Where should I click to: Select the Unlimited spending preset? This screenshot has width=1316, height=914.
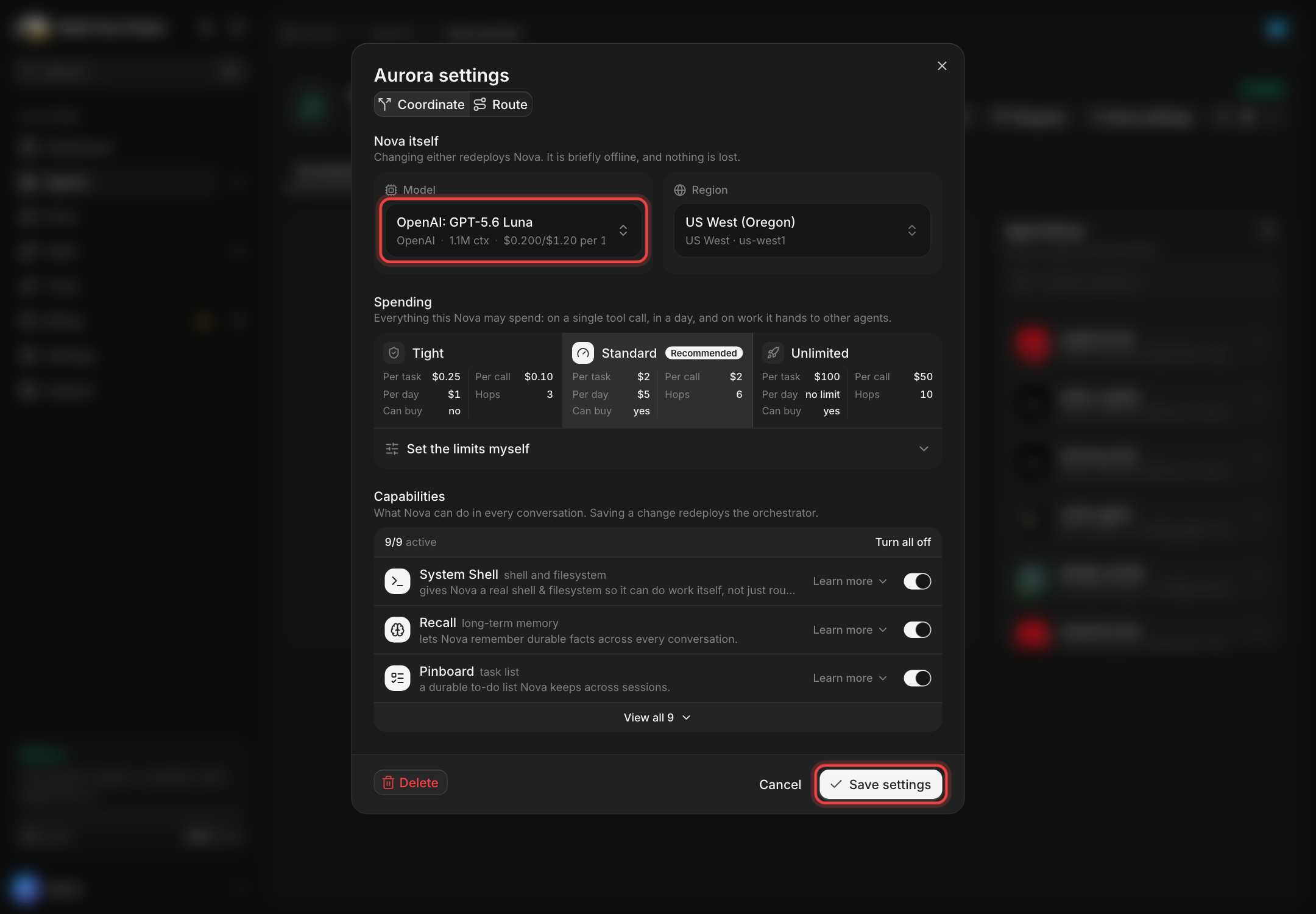tap(847, 380)
